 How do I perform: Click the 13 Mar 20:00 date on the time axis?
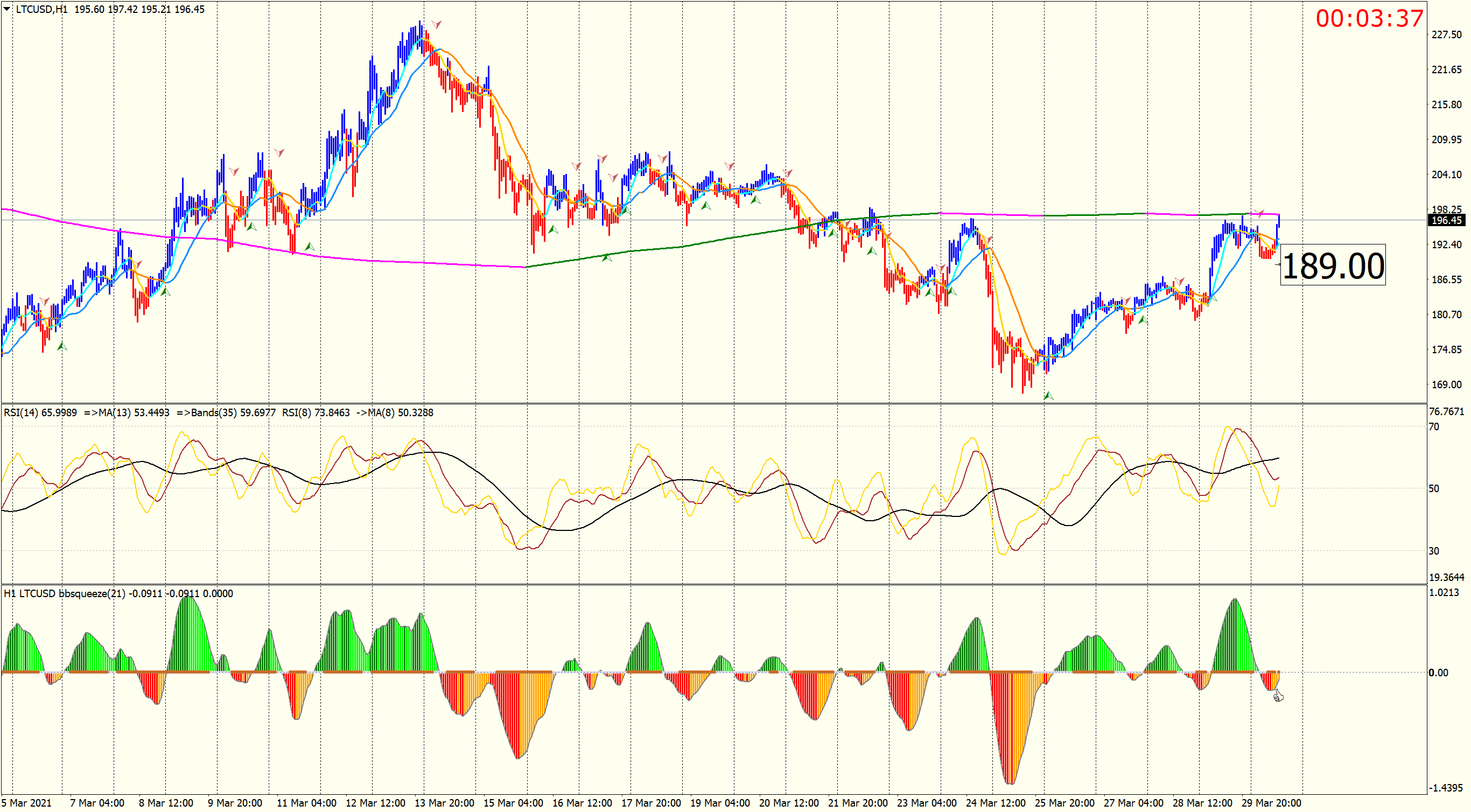pyautogui.click(x=444, y=803)
